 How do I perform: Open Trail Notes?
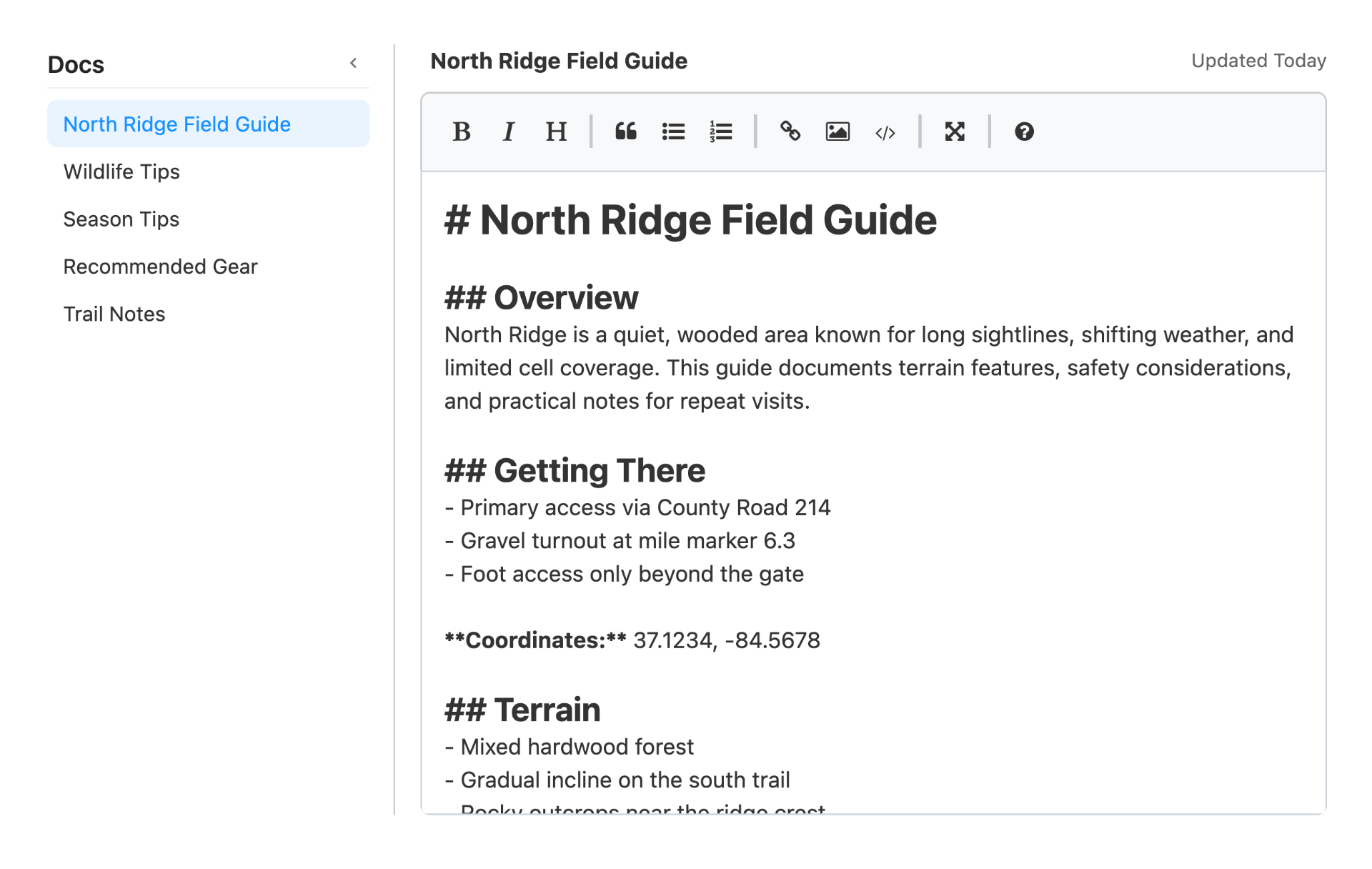114,313
